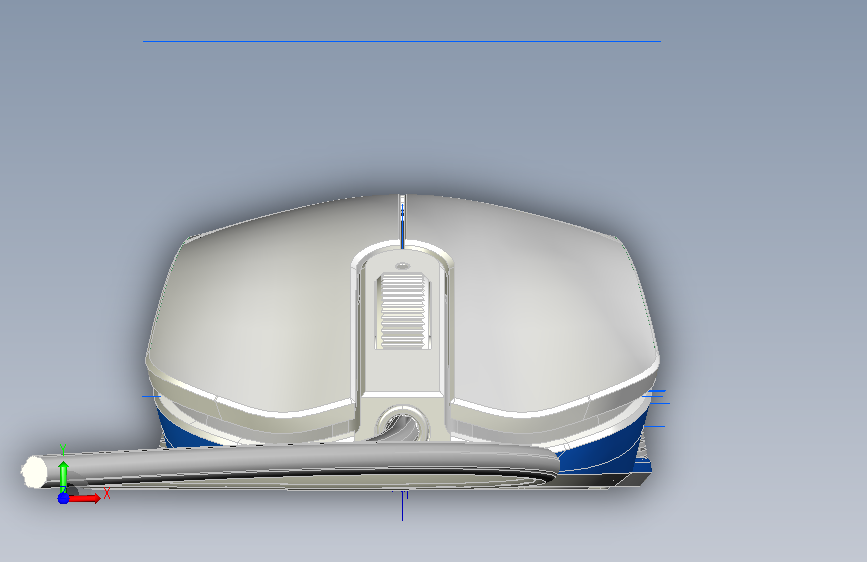Select the left mouse button surface
Screen dimensions: 867x562
point(254,310)
